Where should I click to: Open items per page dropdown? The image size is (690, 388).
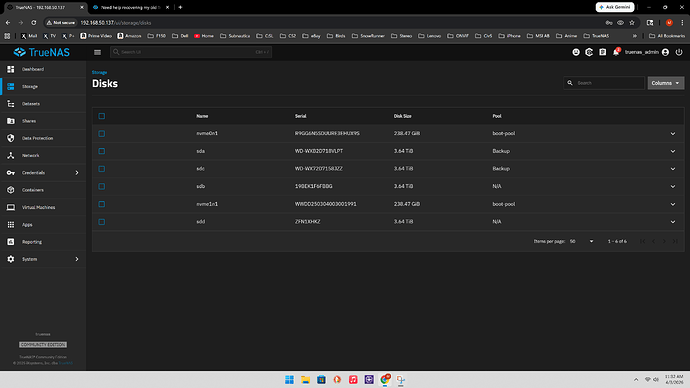coord(582,241)
